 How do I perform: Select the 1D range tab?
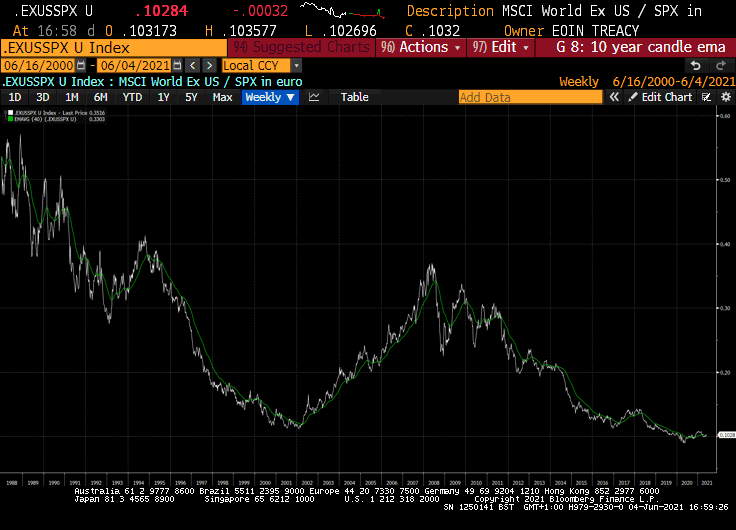click(15, 97)
